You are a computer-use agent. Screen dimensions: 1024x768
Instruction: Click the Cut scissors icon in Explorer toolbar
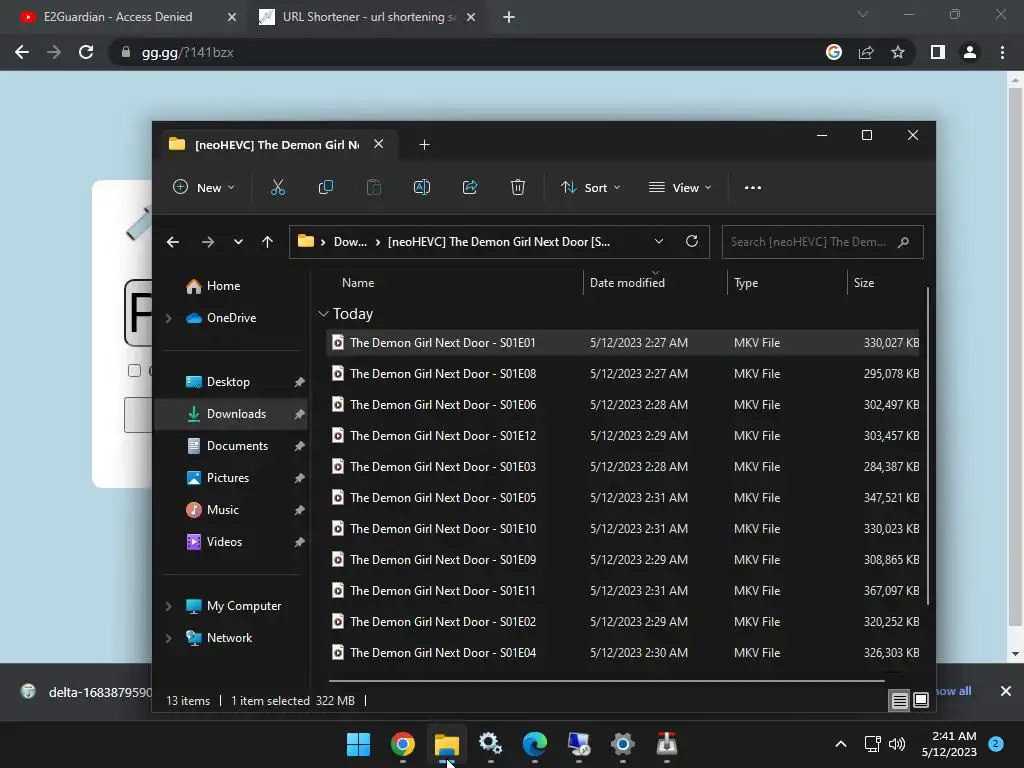pyautogui.click(x=278, y=187)
